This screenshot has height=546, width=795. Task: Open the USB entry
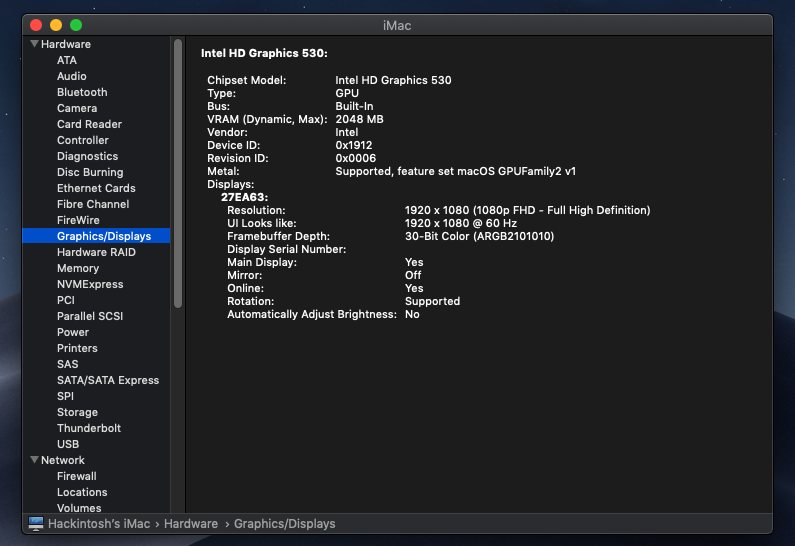68,444
